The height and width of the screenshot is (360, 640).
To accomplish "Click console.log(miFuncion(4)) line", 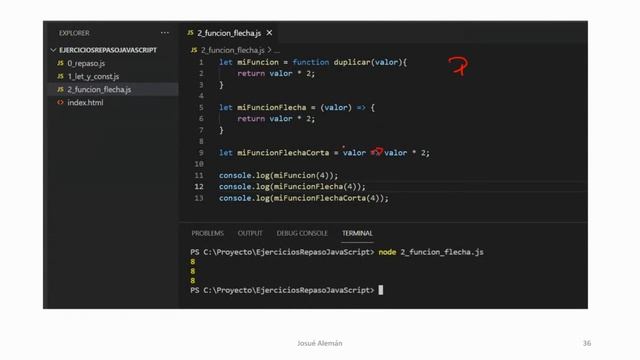I will tap(279, 176).
